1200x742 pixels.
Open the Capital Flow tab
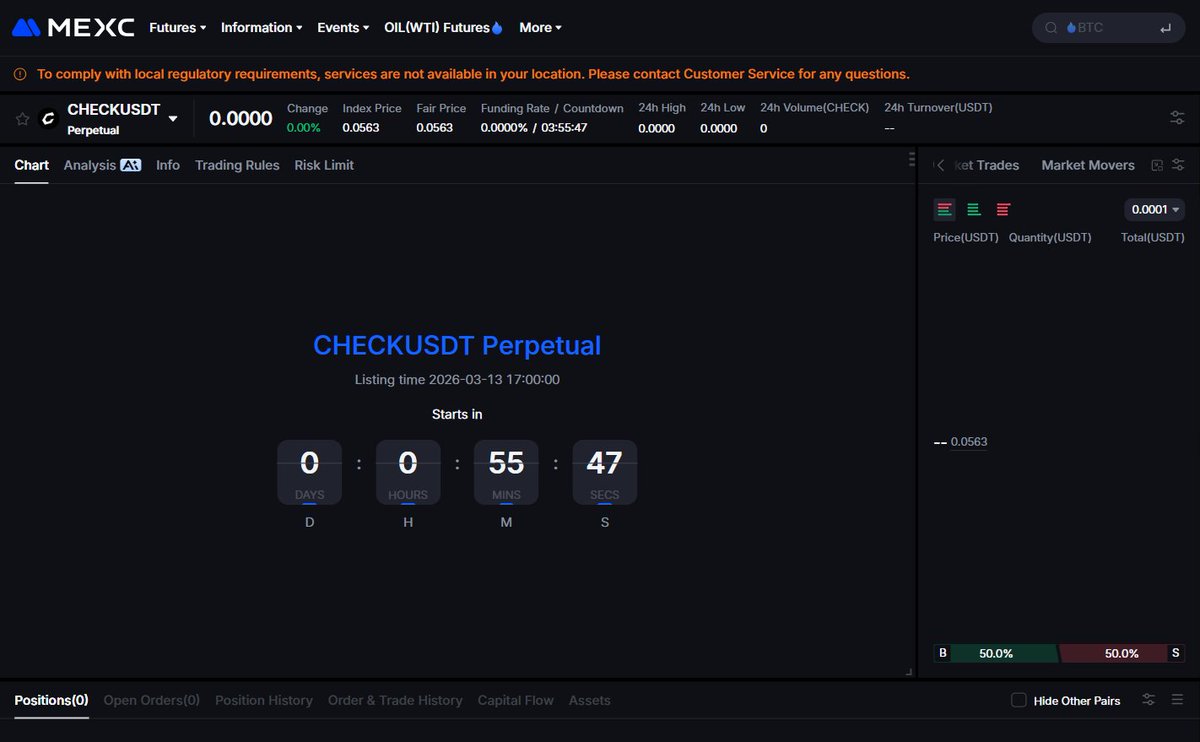click(516, 700)
